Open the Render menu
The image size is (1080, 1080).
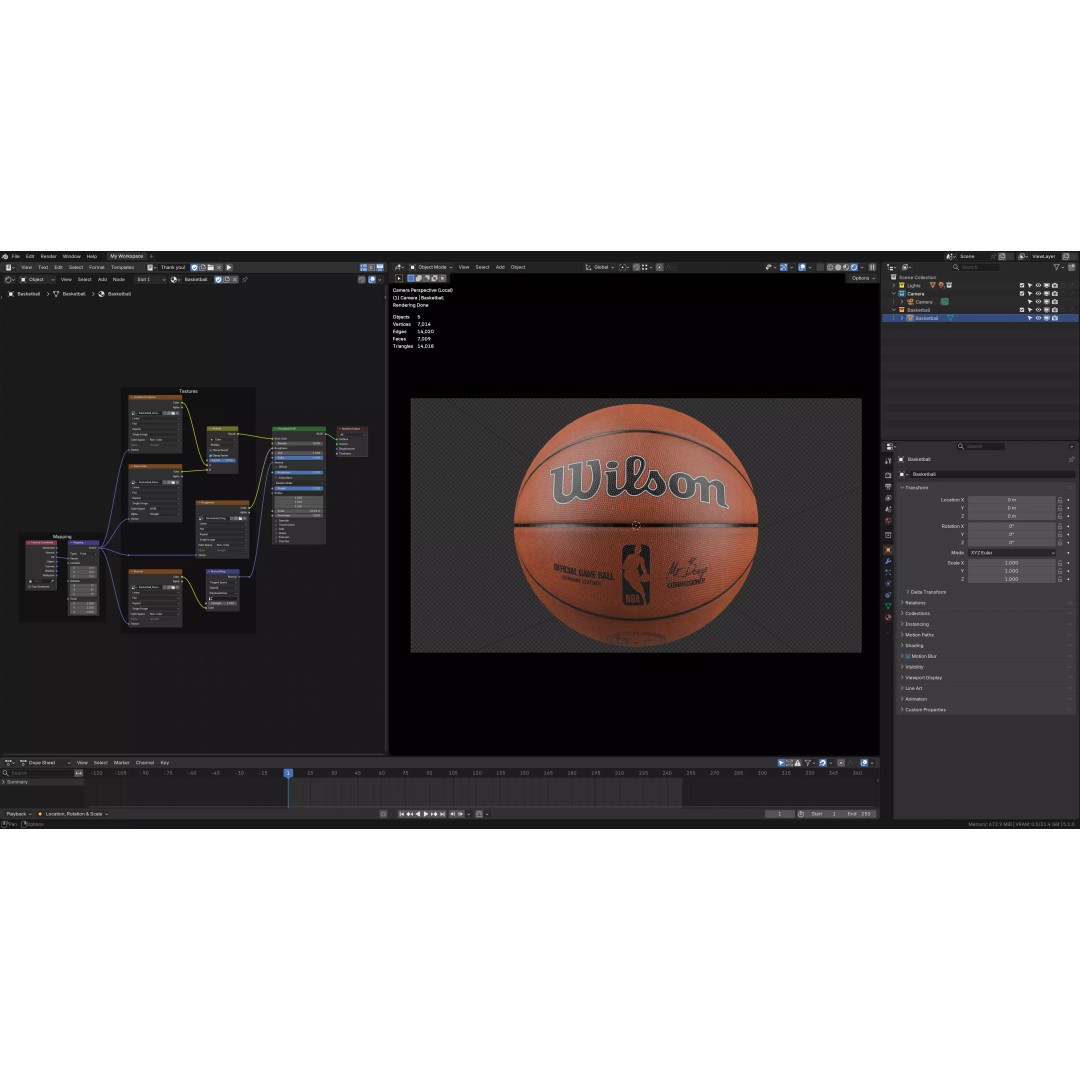point(48,256)
